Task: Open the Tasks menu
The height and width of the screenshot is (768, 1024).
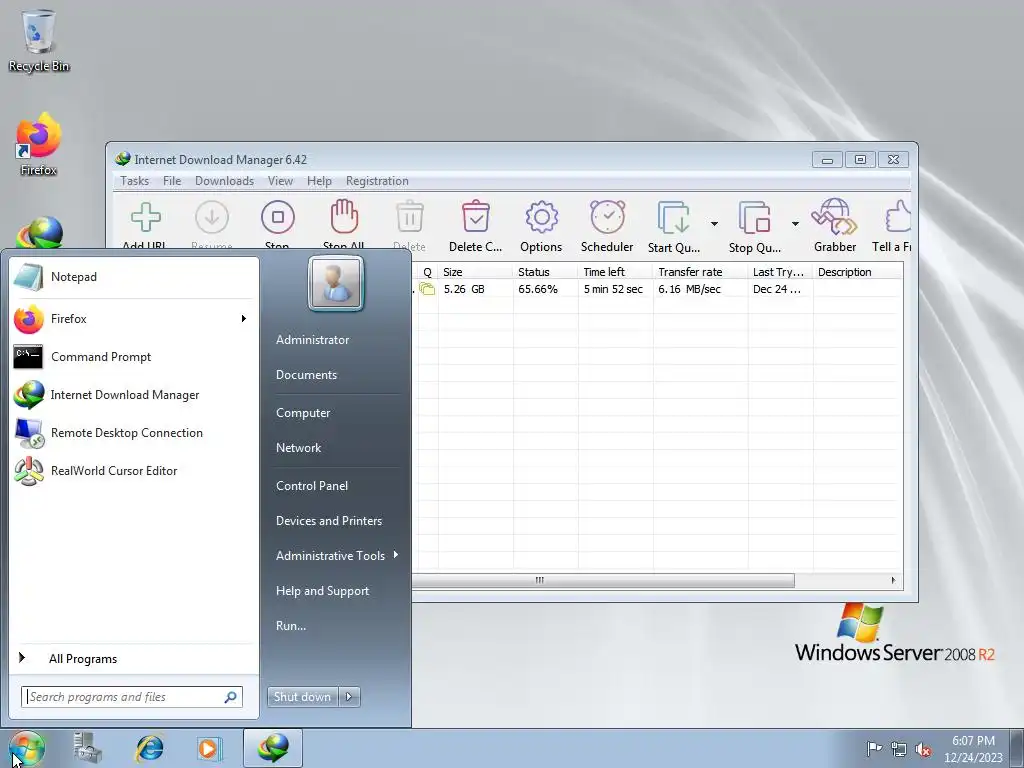Action: 135,181
